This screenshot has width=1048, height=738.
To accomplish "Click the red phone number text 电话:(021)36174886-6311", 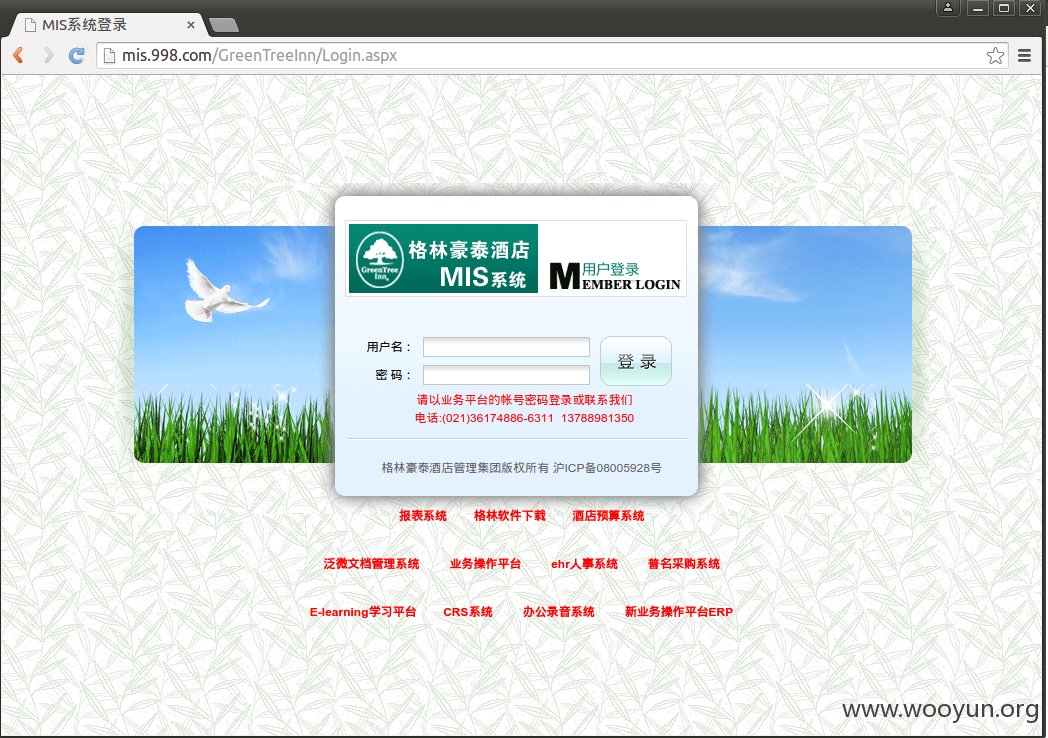I will click(484, 418).
